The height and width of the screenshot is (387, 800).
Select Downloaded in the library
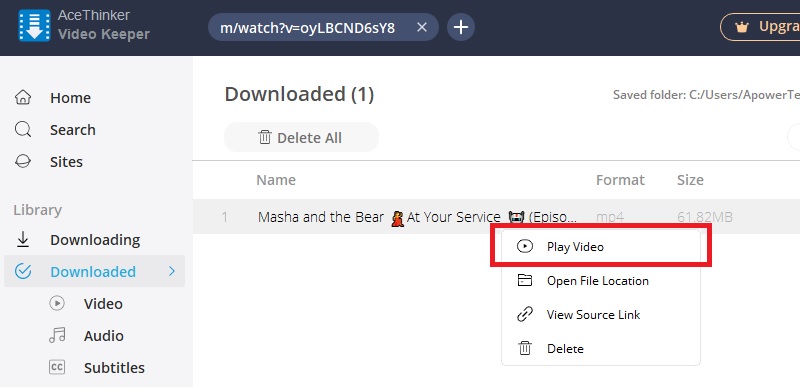[x=94, y=271]
